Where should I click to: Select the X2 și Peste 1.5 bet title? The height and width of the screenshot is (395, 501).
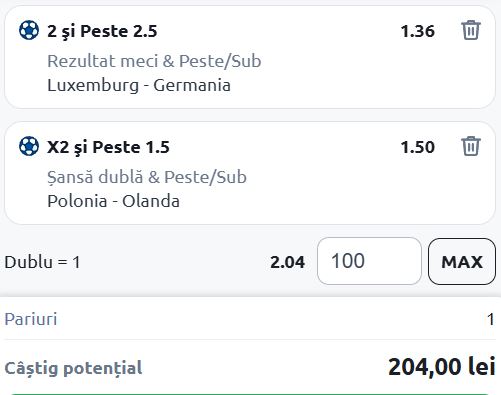point(108,147)
